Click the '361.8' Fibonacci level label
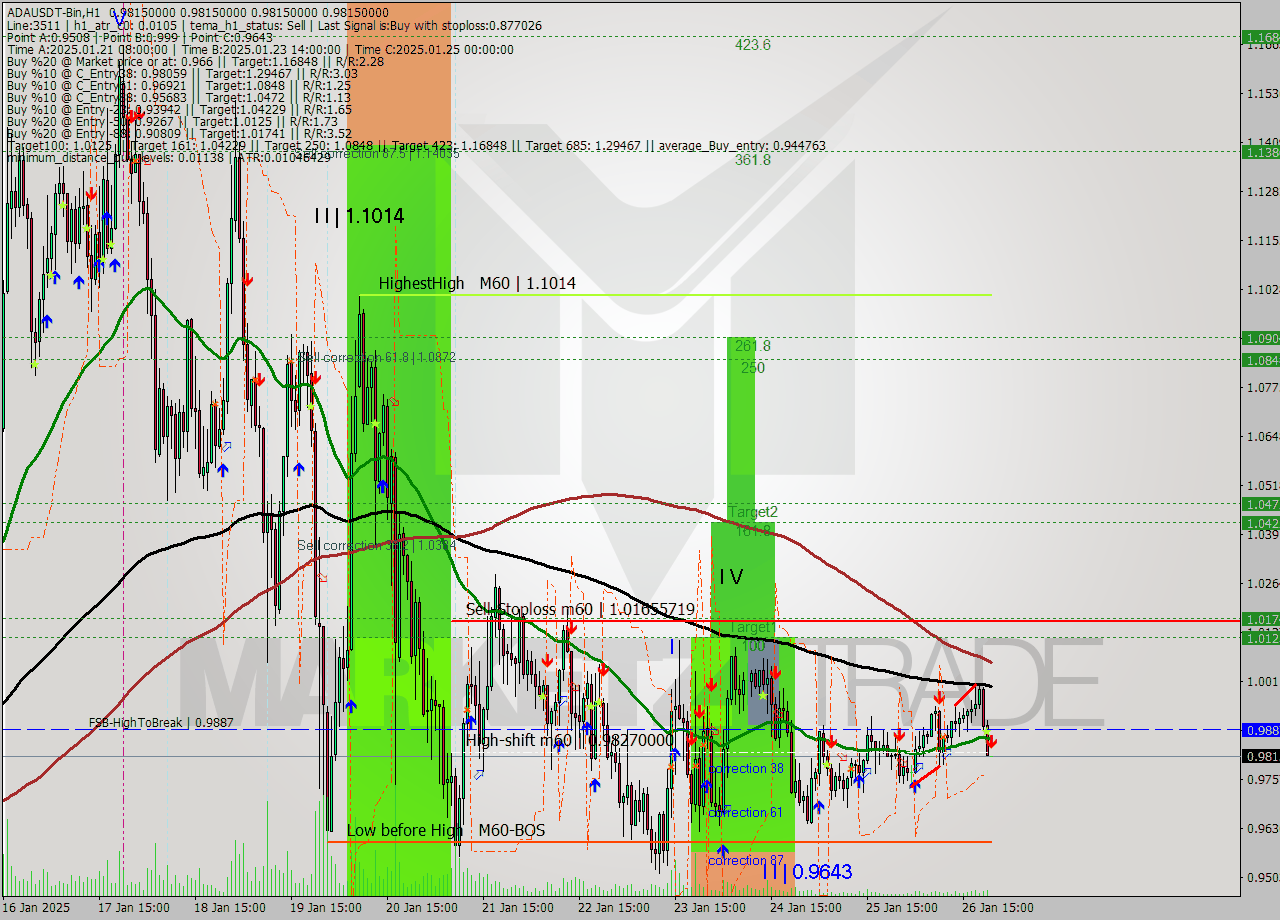 click(753, 160)
